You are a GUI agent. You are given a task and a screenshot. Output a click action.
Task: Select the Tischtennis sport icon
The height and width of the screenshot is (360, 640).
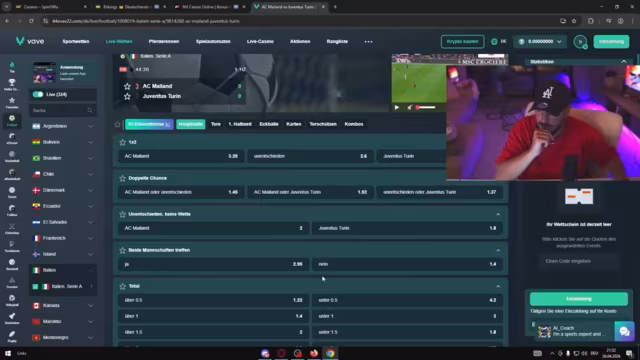12,244
